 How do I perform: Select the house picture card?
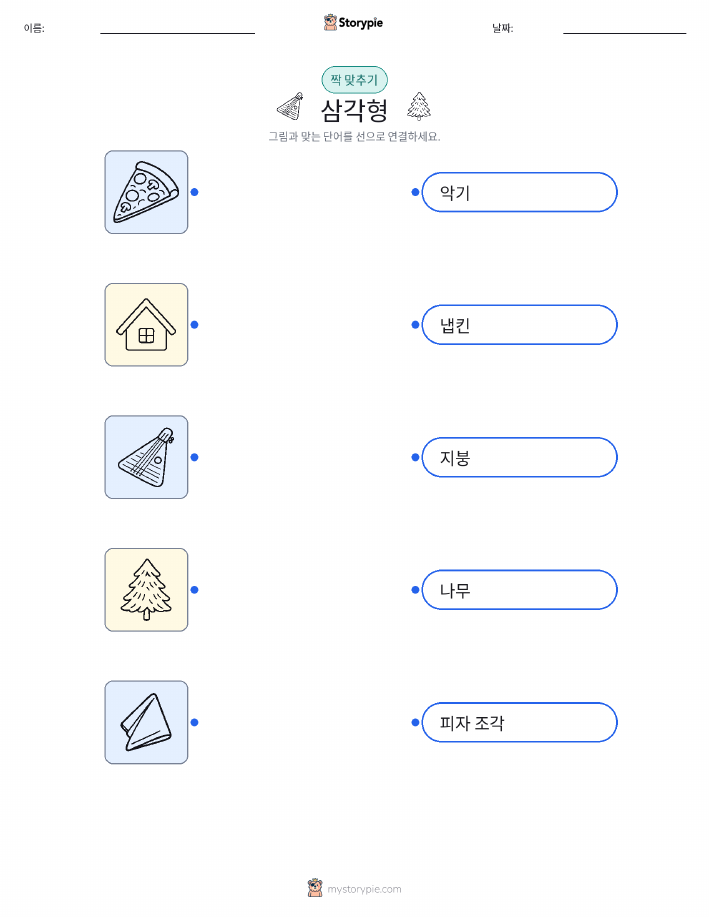coord(146,325)
